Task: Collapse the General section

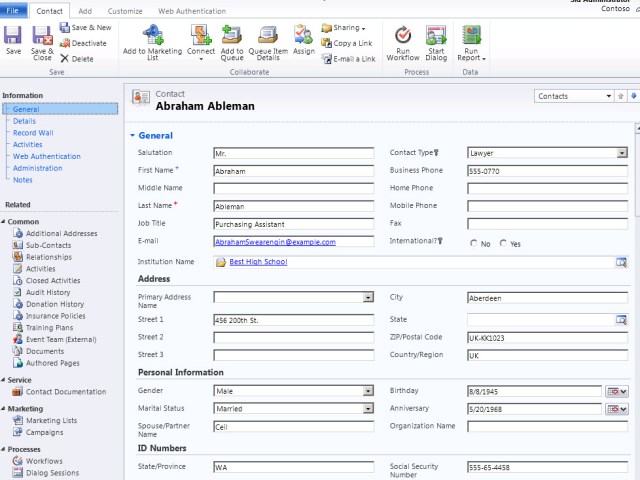Action: [132, 135]
